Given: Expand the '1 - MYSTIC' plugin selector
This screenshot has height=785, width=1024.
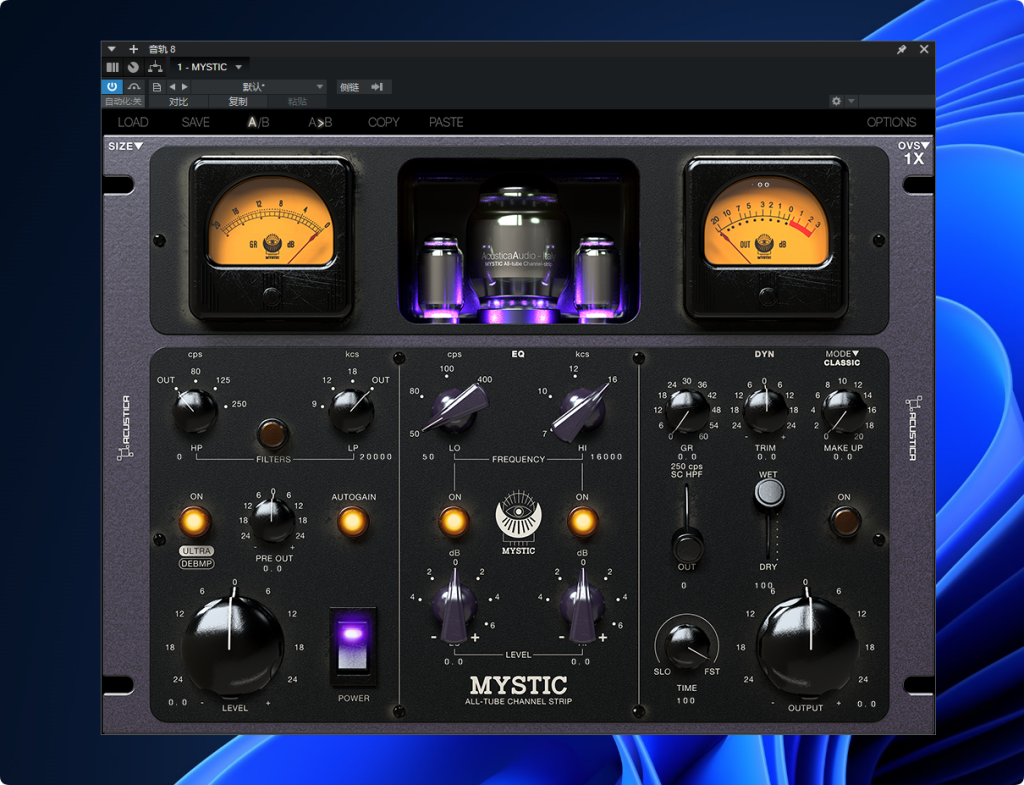Looking at the screenshot, I should click(210, 67).
